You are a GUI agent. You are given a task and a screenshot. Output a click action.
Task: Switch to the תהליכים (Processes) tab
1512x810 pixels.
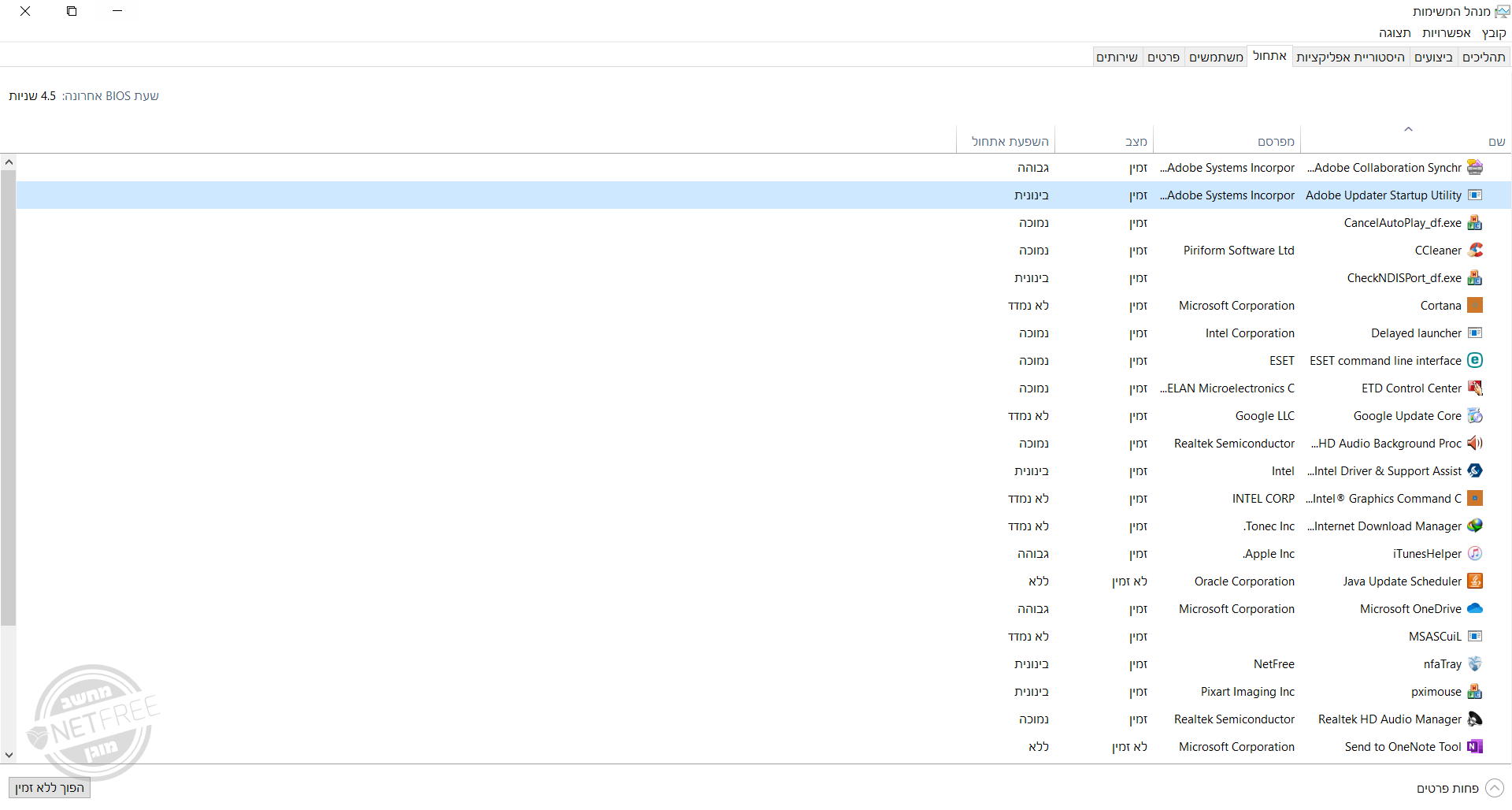pos(1484,57)
